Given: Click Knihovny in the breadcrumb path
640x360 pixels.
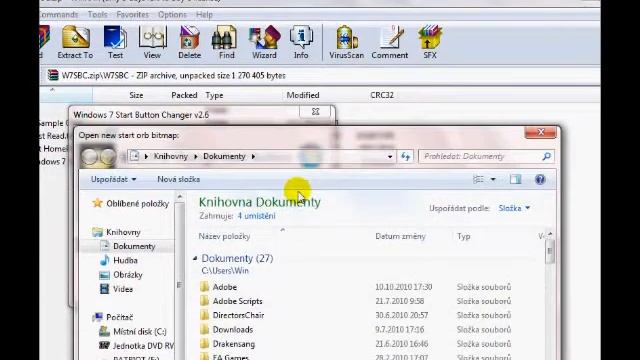Looking at the screenshot, I should (171, 156).
